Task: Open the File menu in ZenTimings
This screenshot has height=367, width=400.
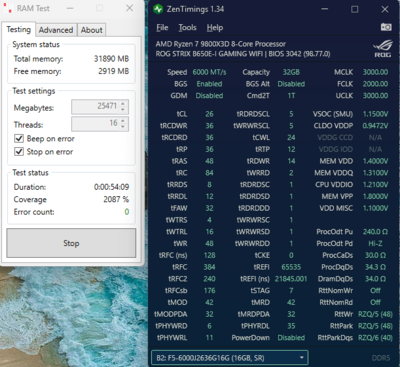Action: coord(162,28)
